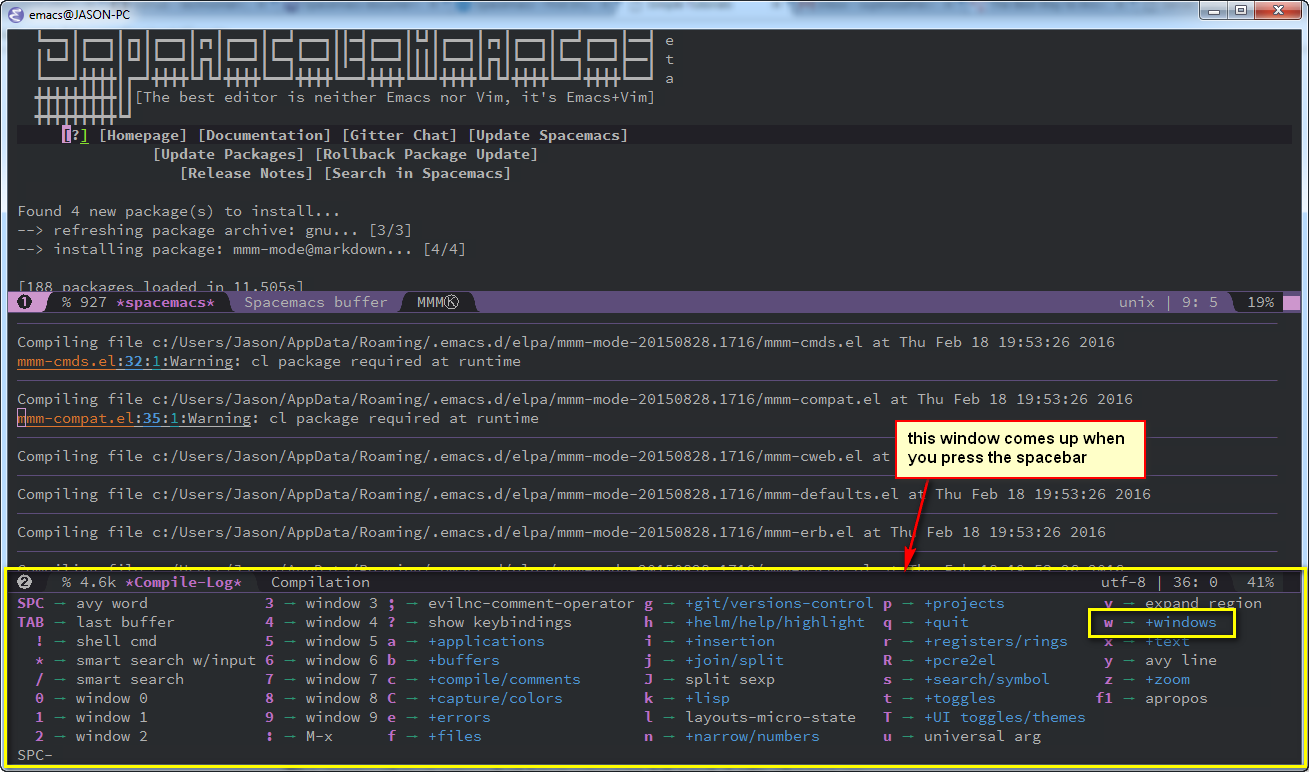Click the [Update Packages] button
1309x772 pixels.
click(x=228, y=154)
